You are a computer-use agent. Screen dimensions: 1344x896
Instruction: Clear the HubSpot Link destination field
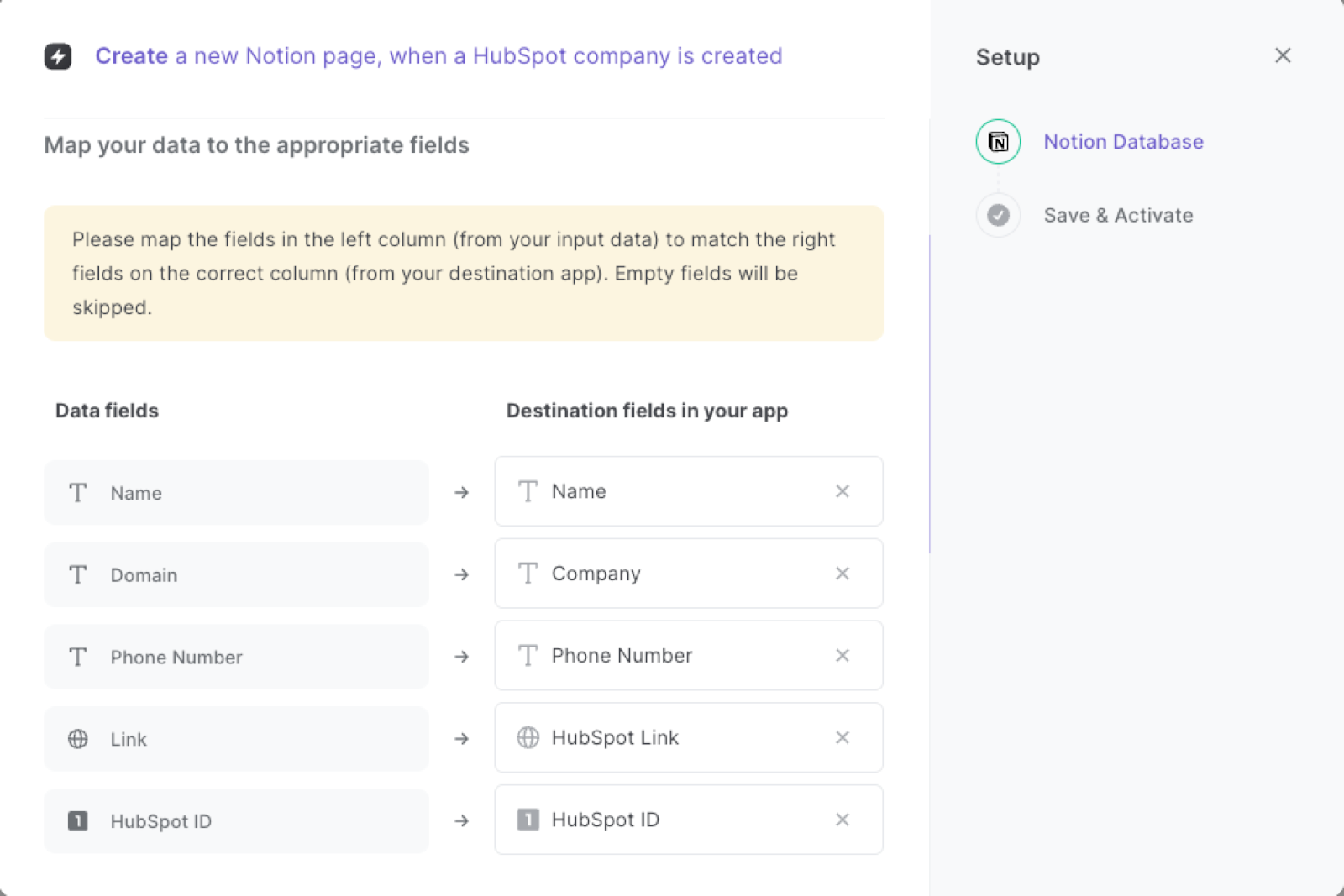click(x=843, y=737)
